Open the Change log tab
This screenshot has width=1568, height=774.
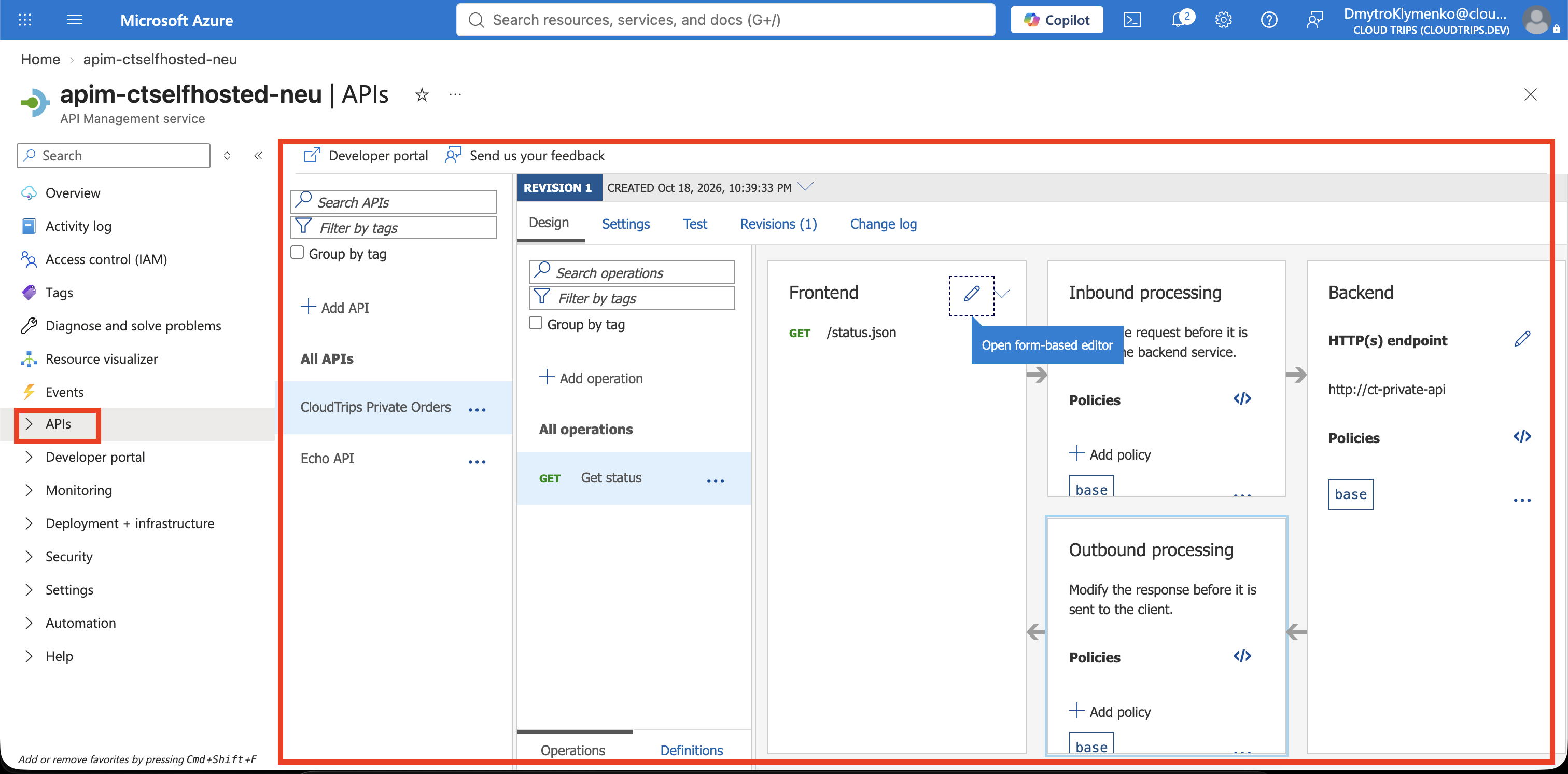tap(883, 224)
